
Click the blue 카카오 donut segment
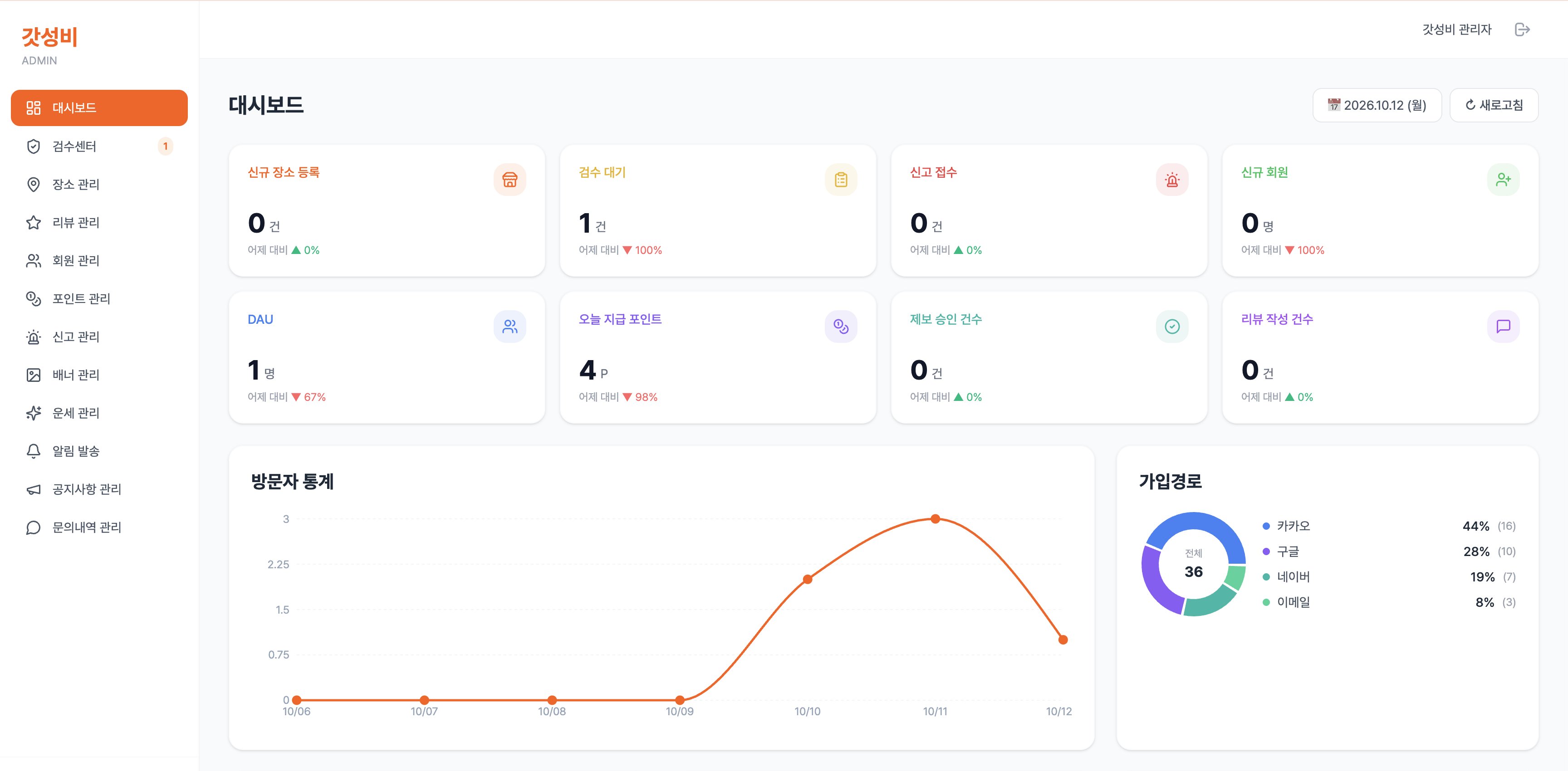1202,522
